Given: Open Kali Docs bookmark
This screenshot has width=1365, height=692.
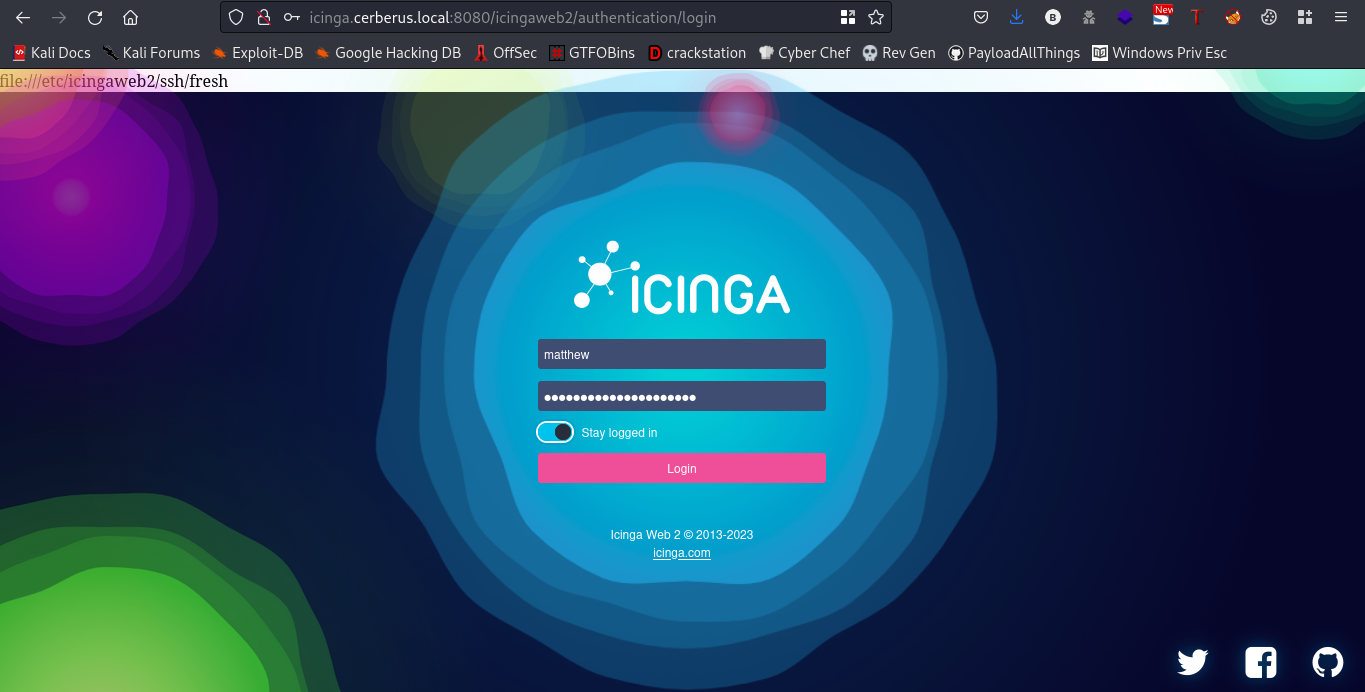Looking at the screenshot, I should pyautogui.click(x=51, y=53).
